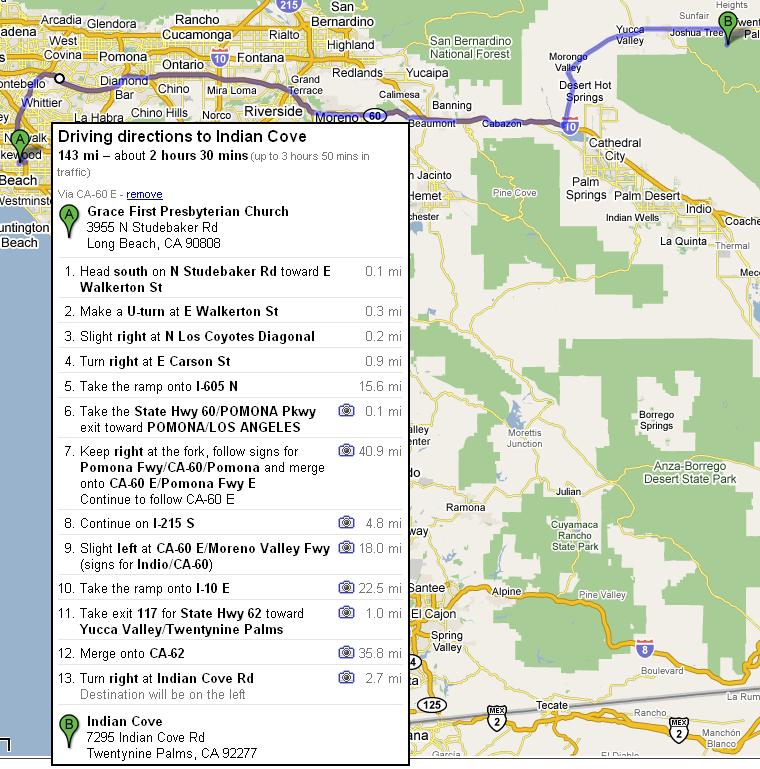The height and width of the screenshot is (769, 760).
Task: Open street view camera for step 7 Keep right at fork
Action: click(x=346, y=450)
